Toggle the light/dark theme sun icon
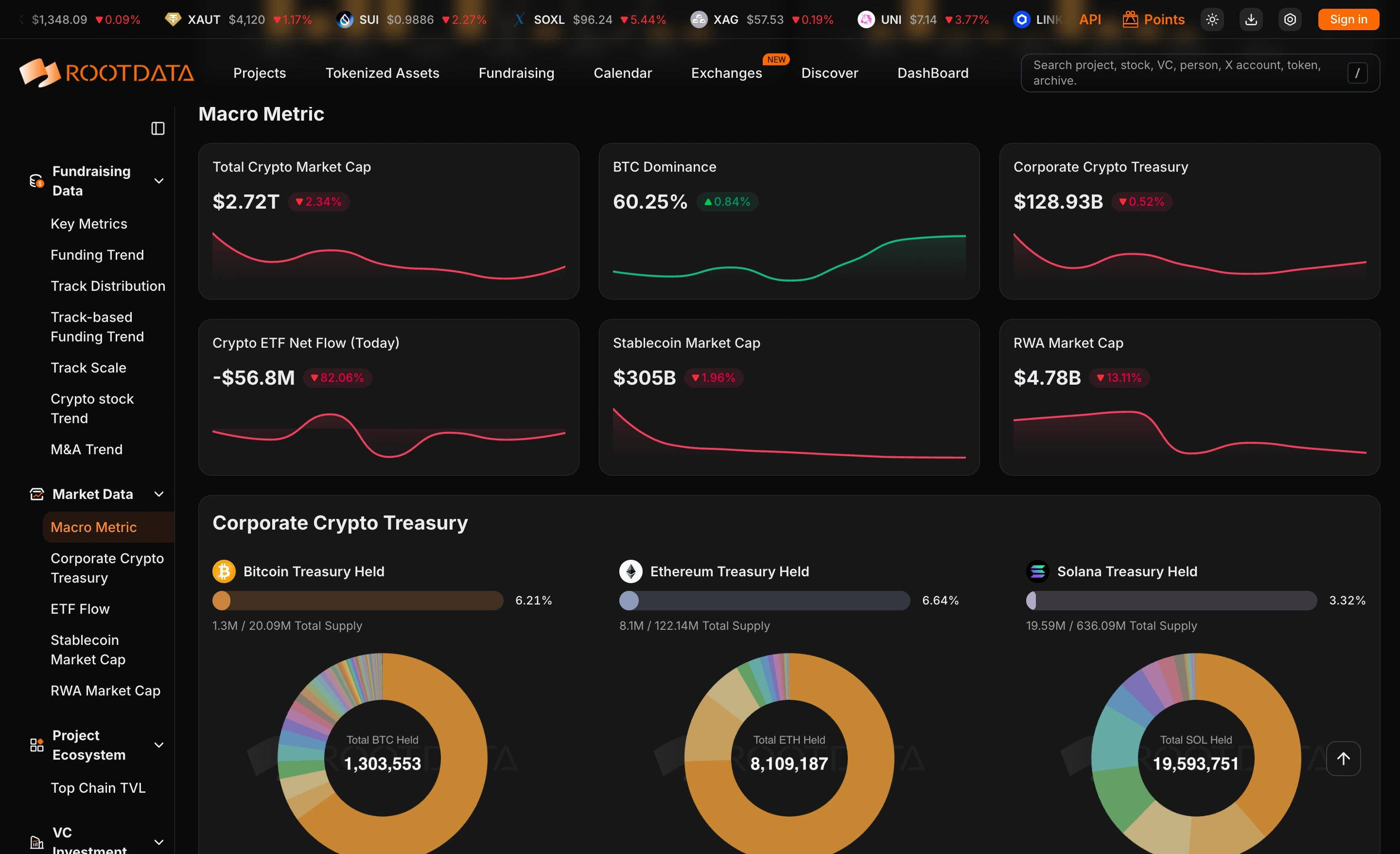The width and height of the screenshot is (1400, 854). 1212,19
